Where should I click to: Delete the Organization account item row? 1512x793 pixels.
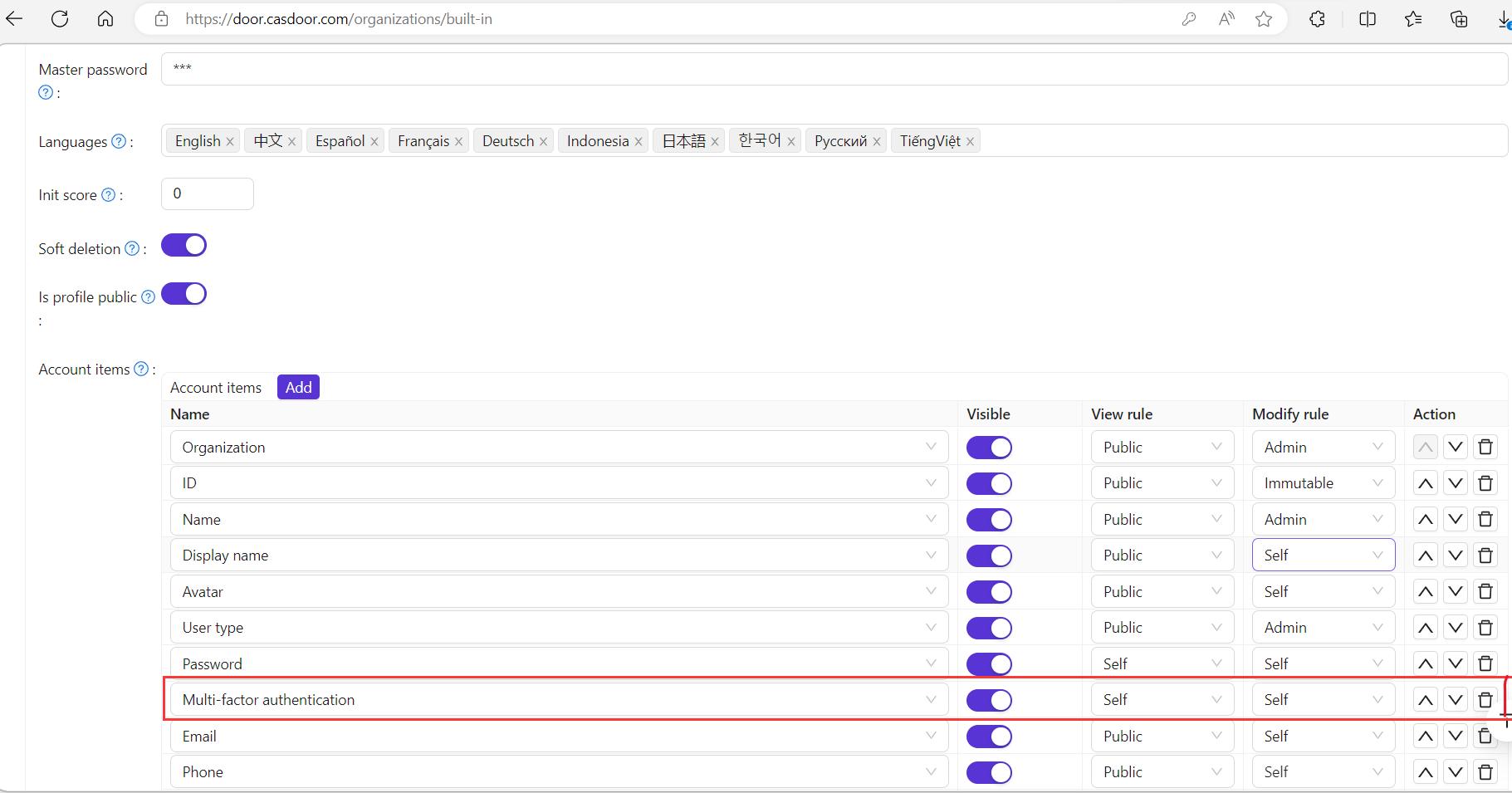1485,448
